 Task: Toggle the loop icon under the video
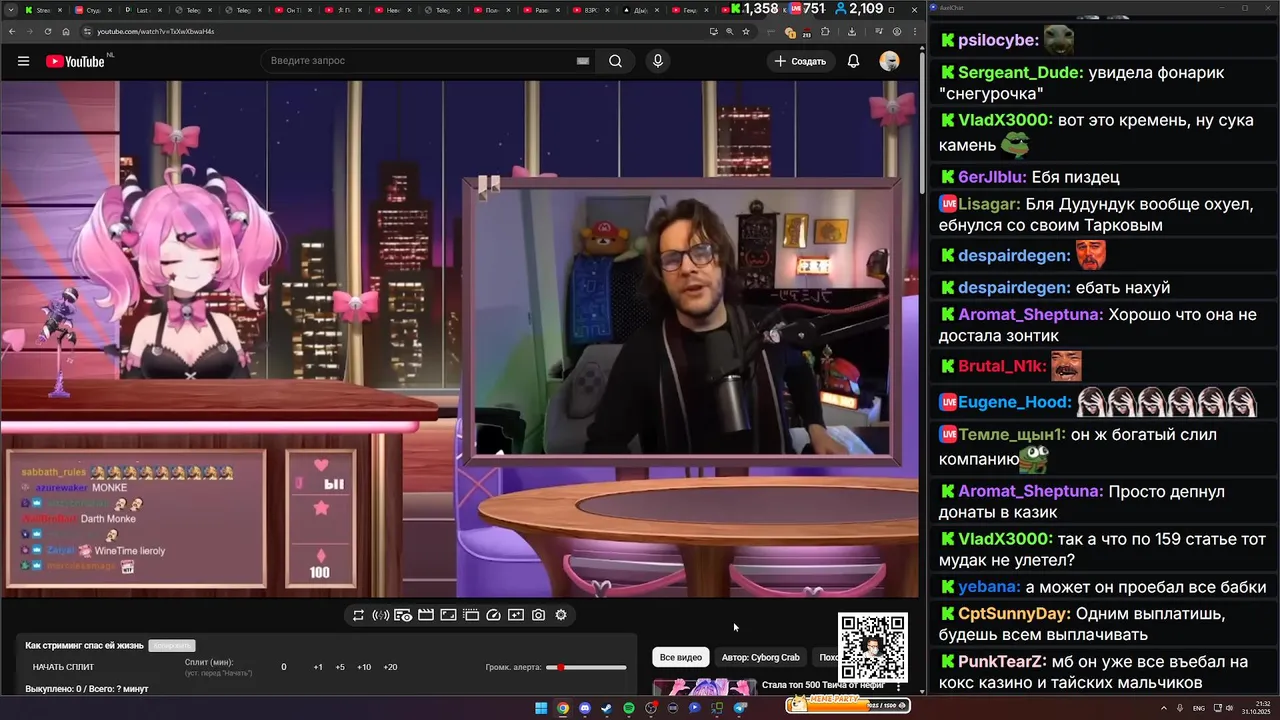pos(358,615)
